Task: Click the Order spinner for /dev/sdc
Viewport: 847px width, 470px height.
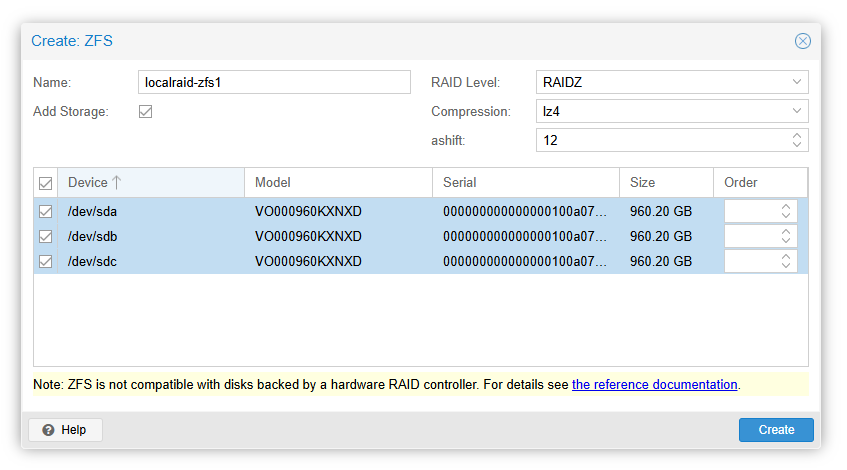Action: tap(761, 261)
